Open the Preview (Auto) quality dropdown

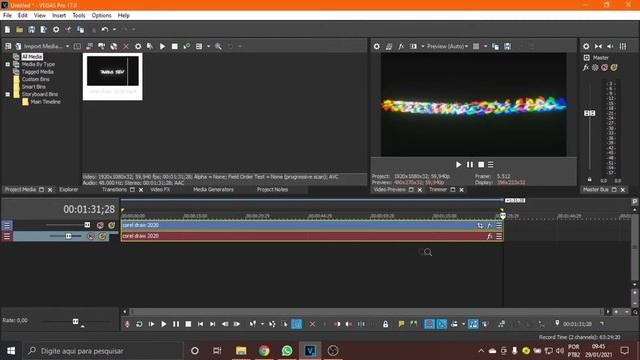point(447,47)
